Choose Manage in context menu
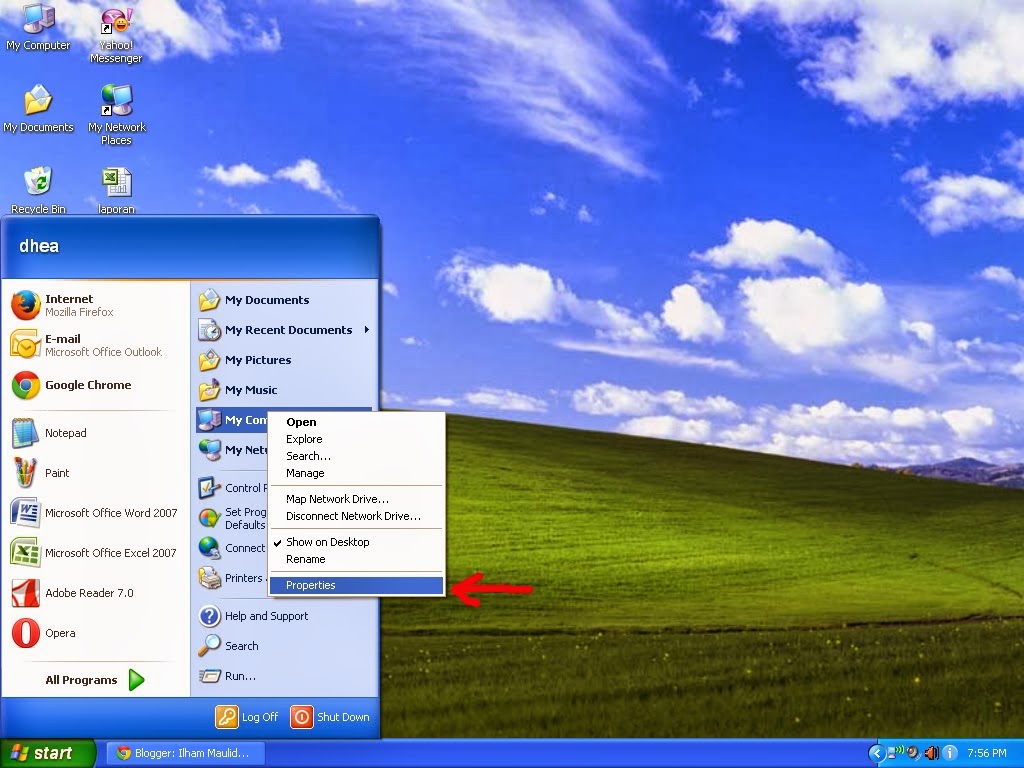 pos(356,473)
